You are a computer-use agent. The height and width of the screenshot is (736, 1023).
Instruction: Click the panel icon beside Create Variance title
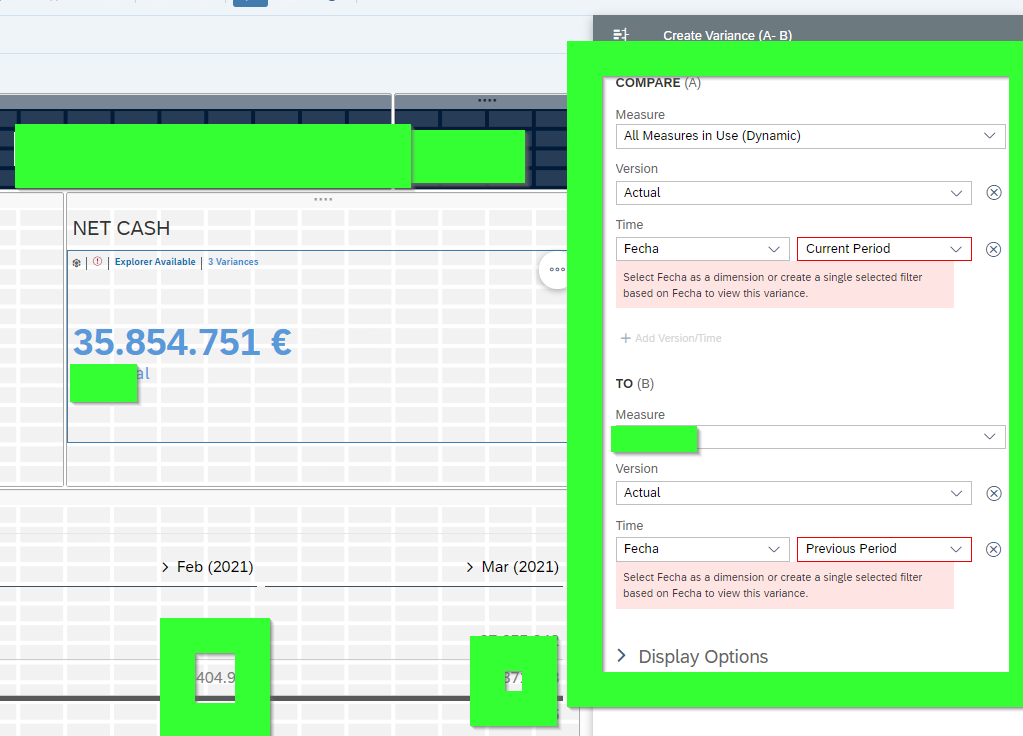[621, 35]
